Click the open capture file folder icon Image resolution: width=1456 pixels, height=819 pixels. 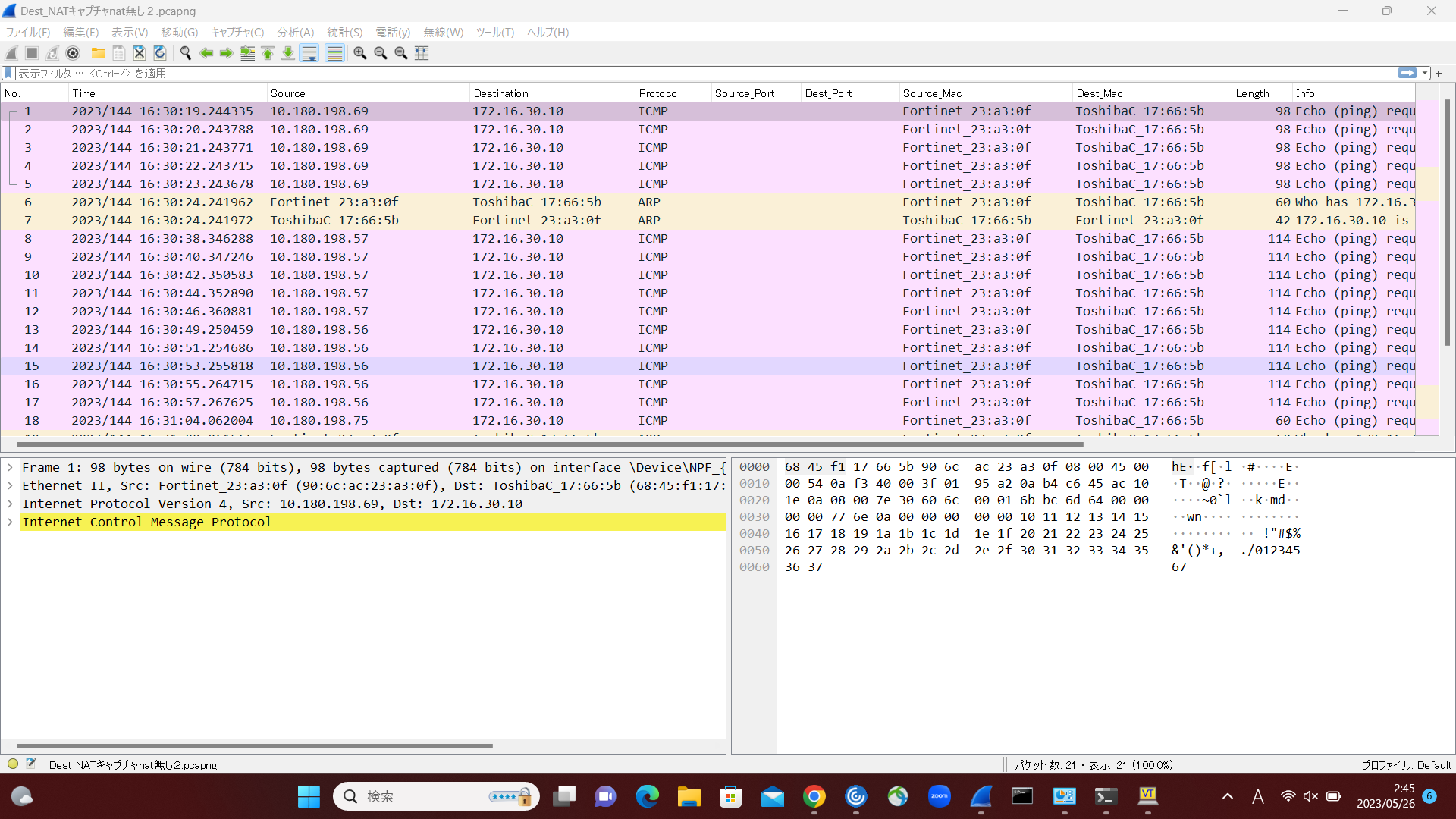point(99,53)
